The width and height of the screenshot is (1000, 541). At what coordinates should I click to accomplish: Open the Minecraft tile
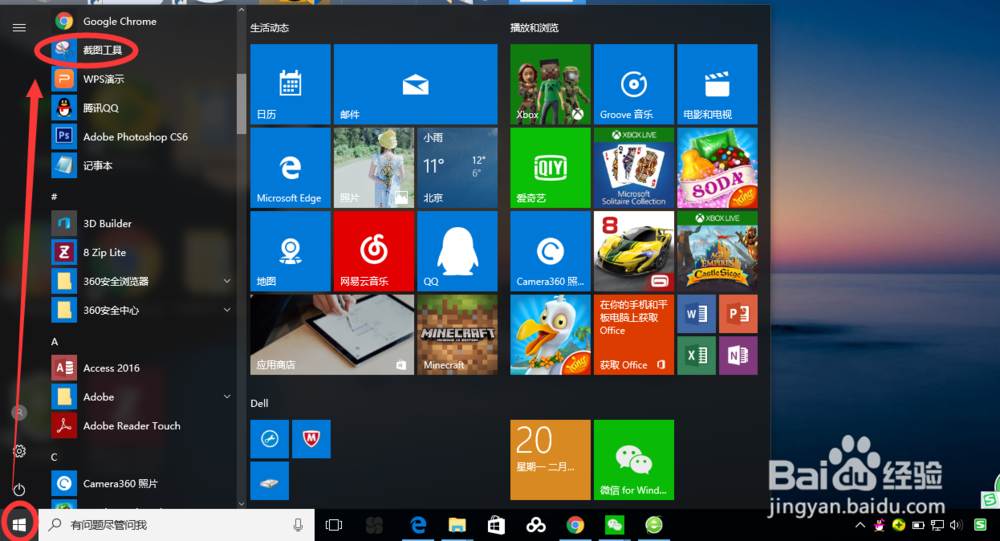click(457, 334)
